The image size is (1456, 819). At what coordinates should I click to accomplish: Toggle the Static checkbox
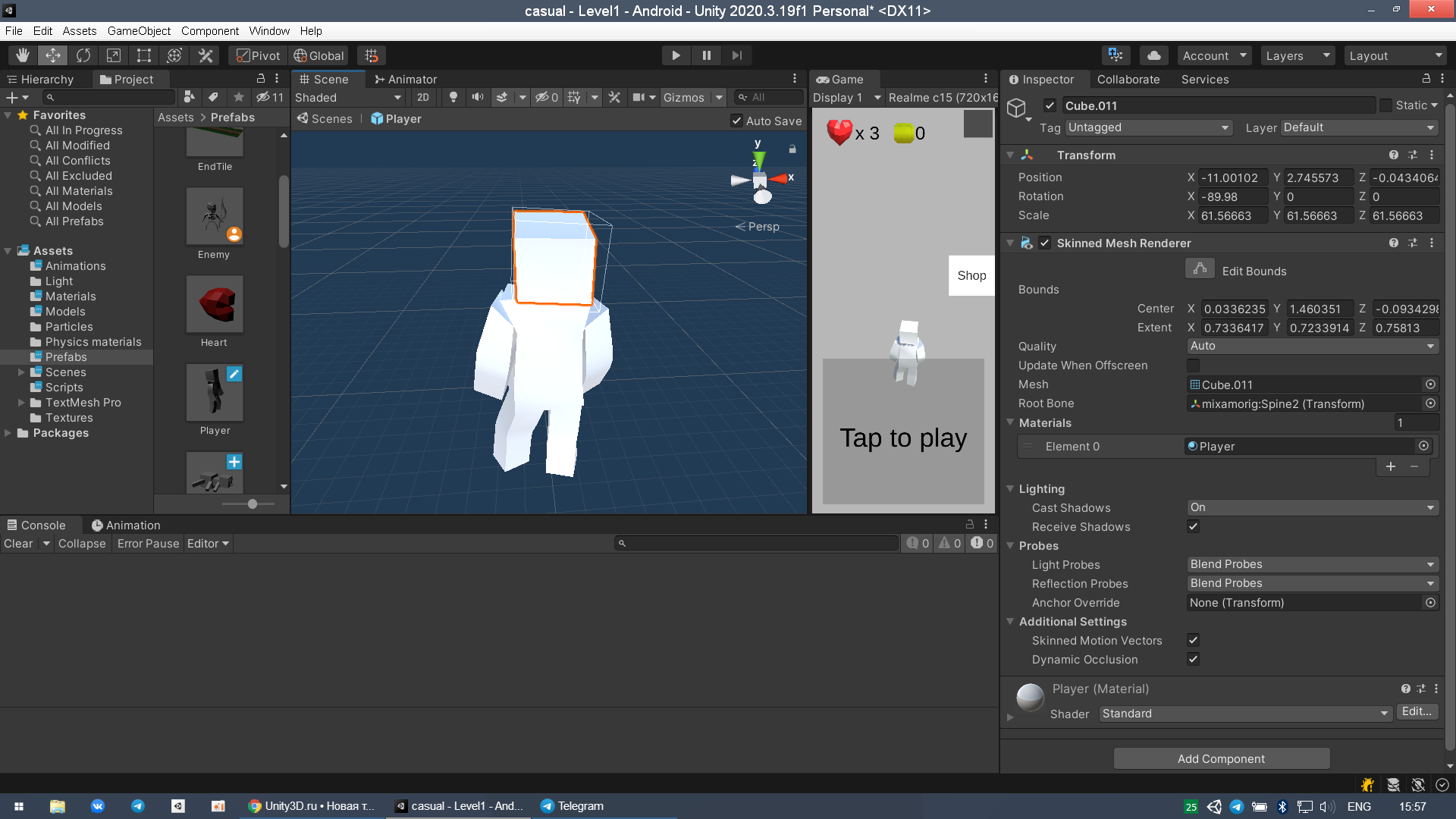1385,105
